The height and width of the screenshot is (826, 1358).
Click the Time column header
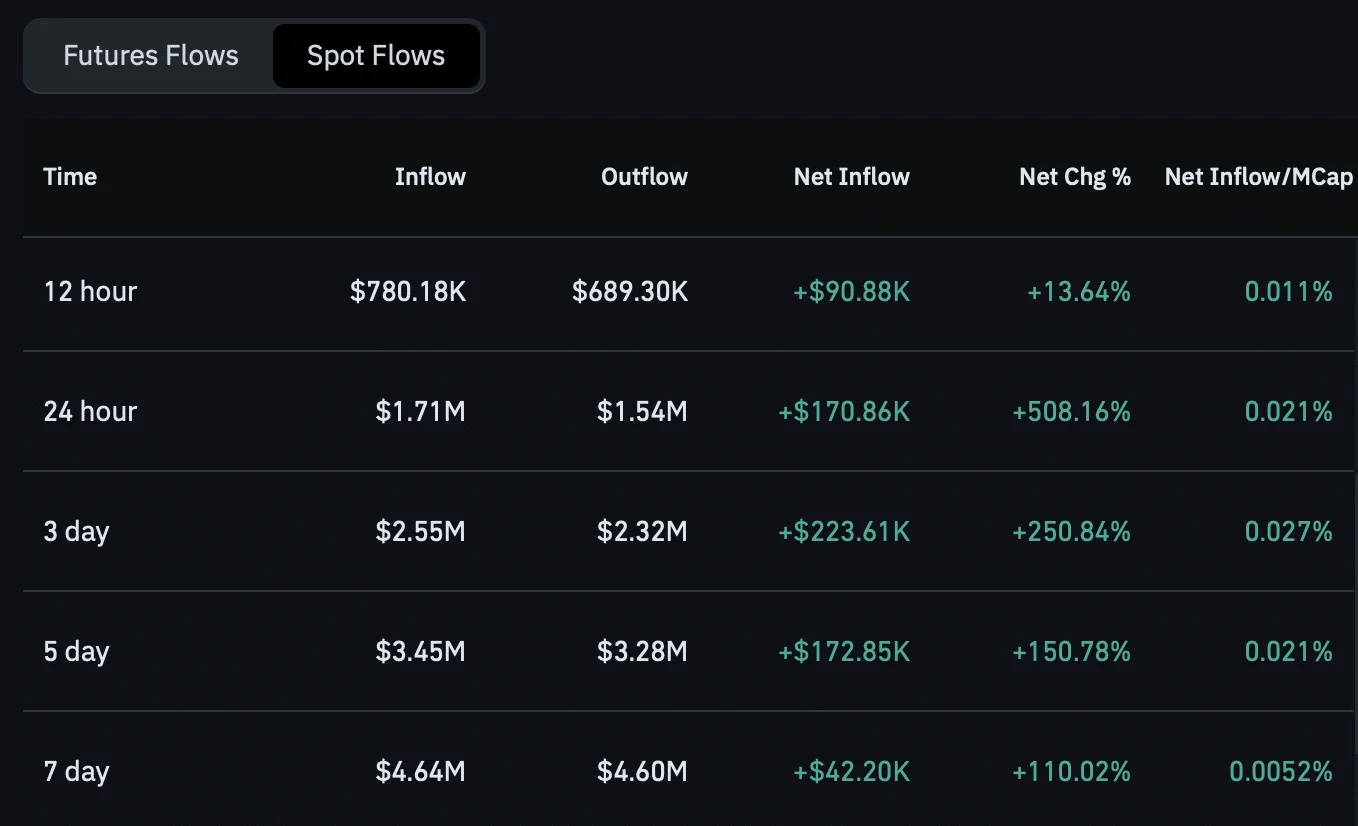(x=70, y=177)
